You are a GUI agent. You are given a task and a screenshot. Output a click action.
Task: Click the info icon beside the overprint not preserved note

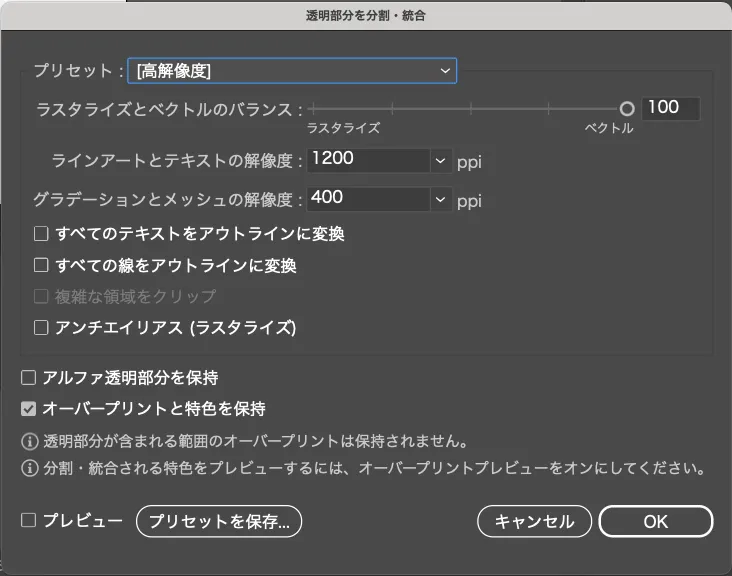click(x=30, y=440)
